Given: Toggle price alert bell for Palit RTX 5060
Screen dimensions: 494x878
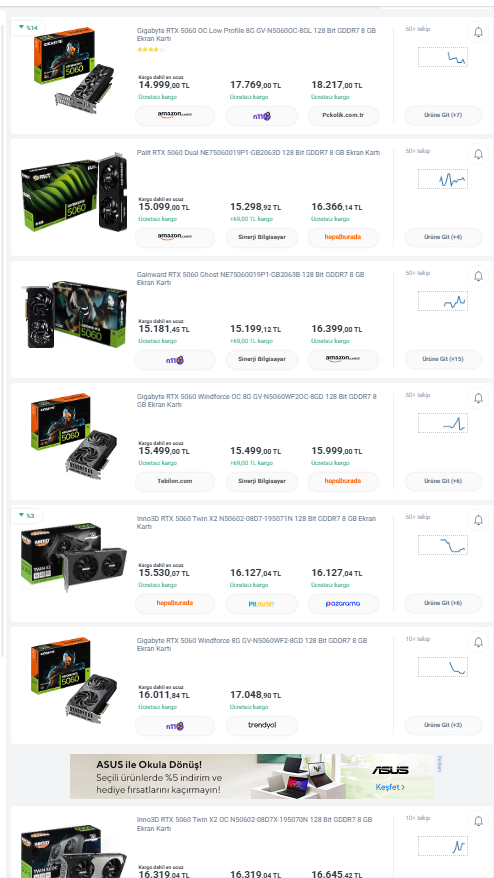Looking at the screenshot, I should point(478,154).
